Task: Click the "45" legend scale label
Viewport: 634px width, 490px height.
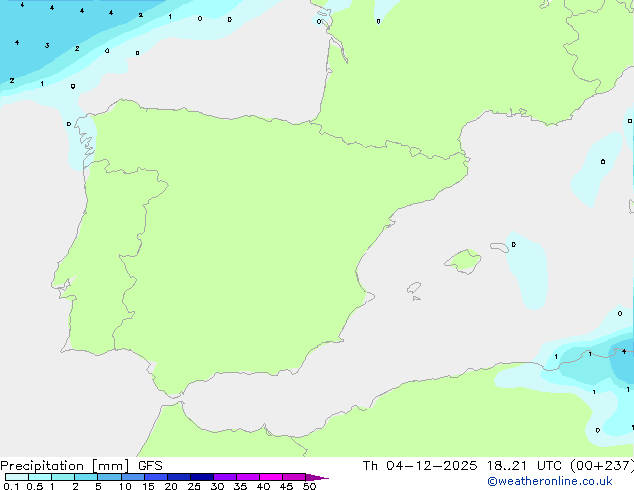Action: click(x=286, y=486)
